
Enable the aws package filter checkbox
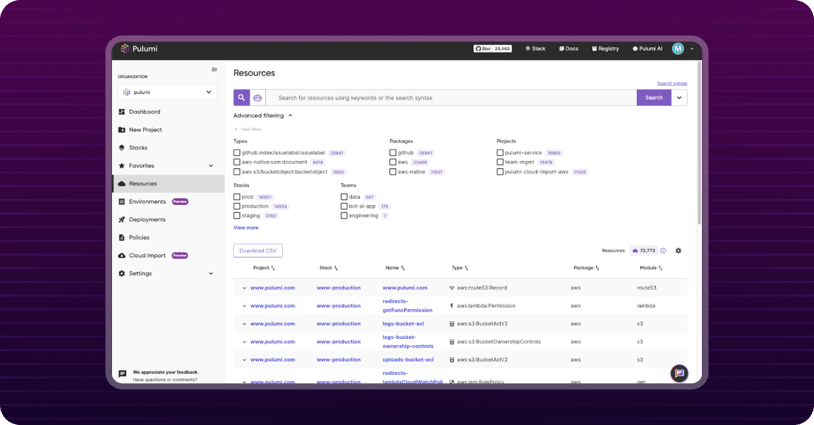[393, 162]
